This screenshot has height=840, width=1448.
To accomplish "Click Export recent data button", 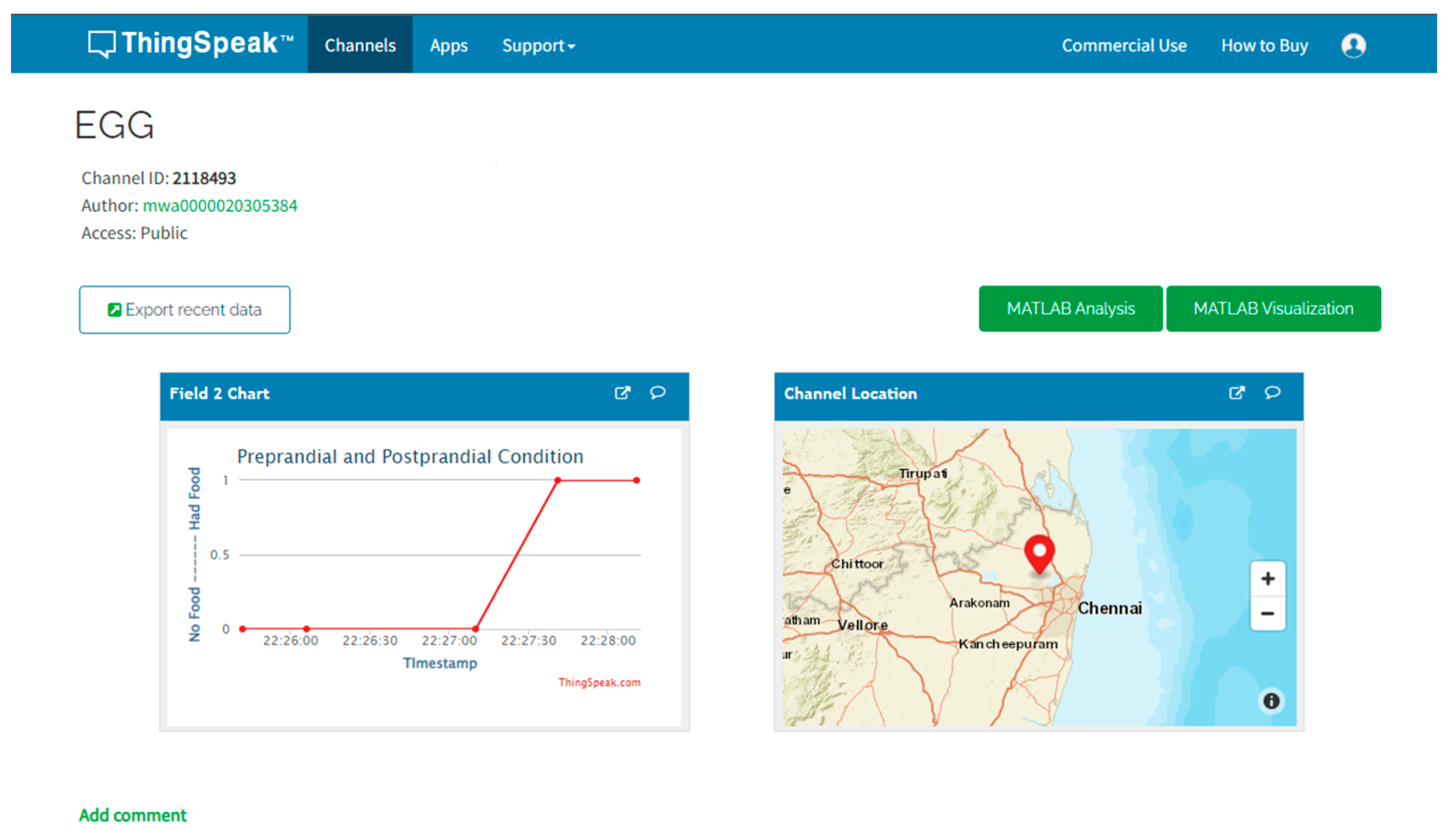I will (184, 309).
